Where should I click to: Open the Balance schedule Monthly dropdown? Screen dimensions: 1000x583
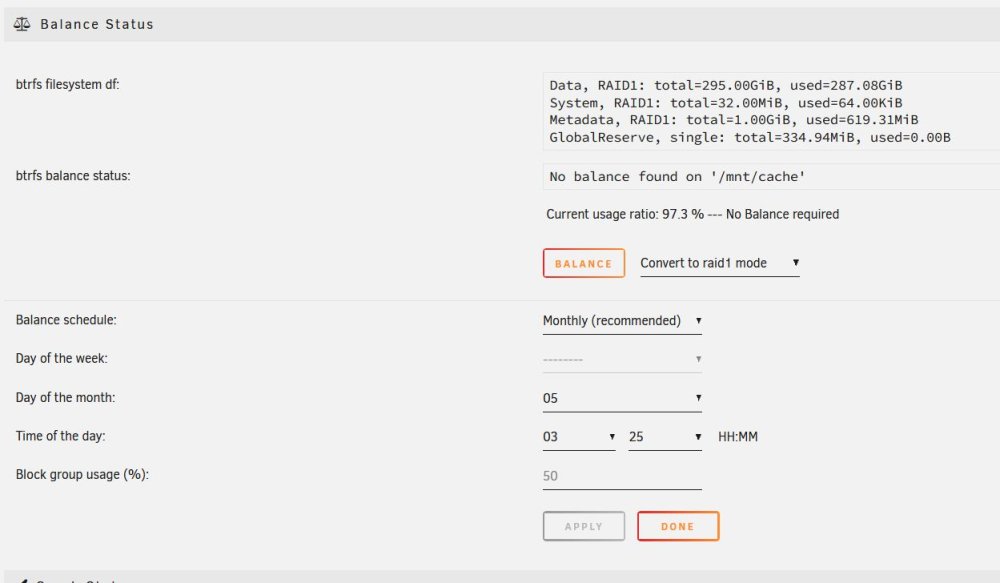pyautogui.click(x=622, y=321)
